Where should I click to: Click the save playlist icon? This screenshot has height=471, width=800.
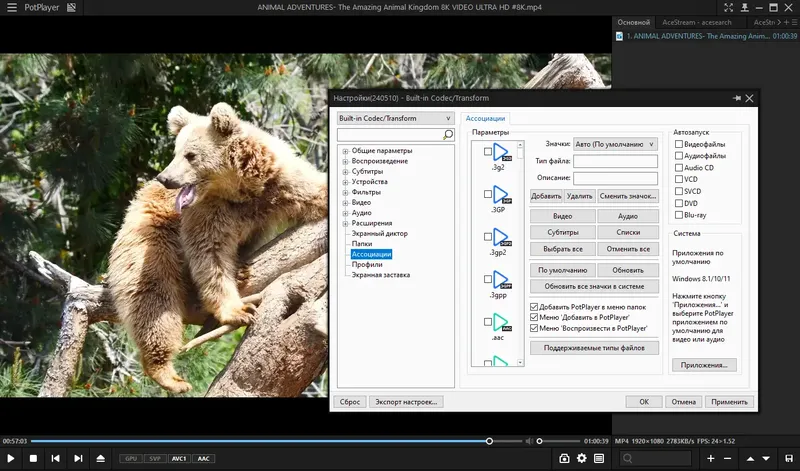tap(790, 458)
